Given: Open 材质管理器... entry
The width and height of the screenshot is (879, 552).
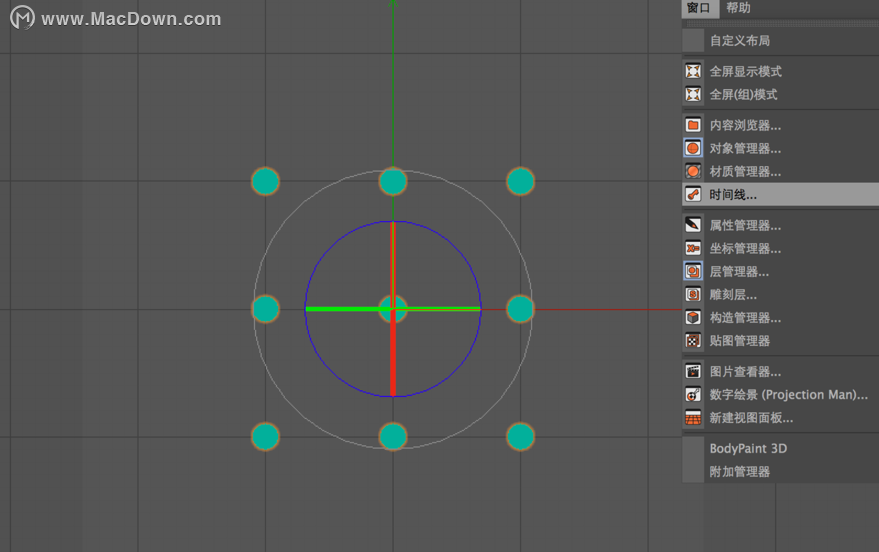Looking at the screenshot, I should (745, 171).
